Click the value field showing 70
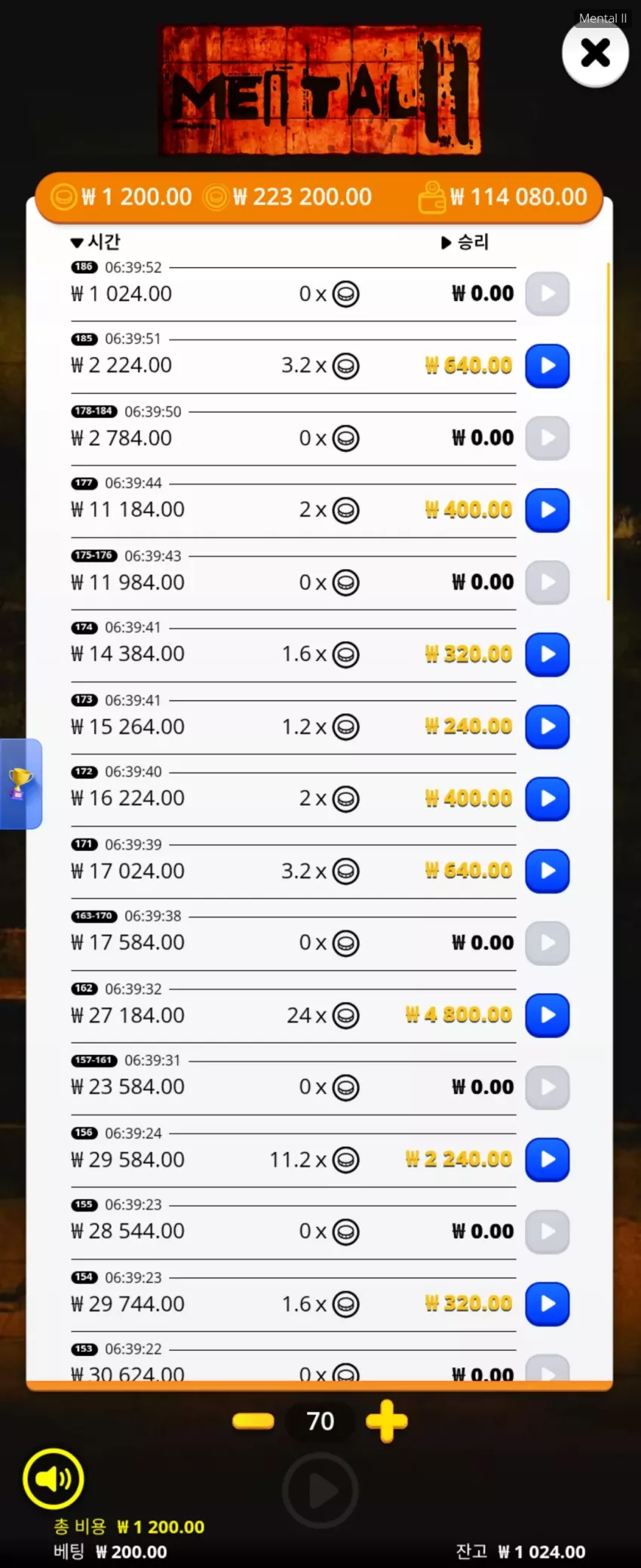This screenshot has width=641, height=1568. click(320, 1421)
